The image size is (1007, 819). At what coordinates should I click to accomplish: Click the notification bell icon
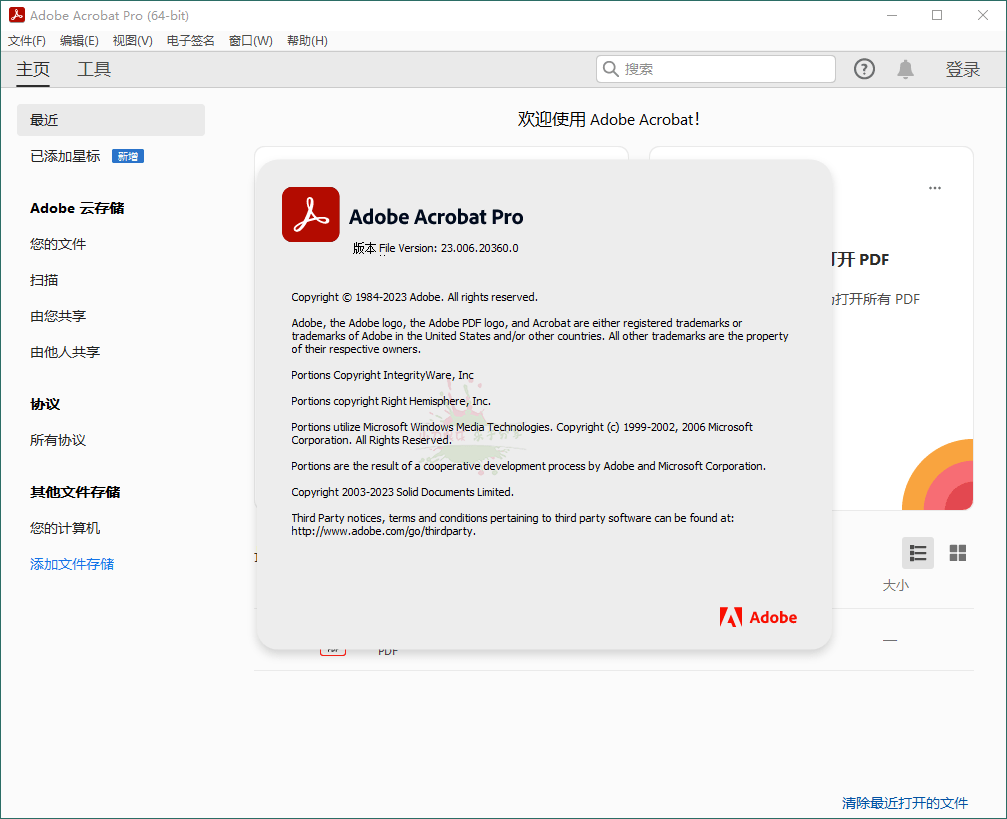click(905, 68)
